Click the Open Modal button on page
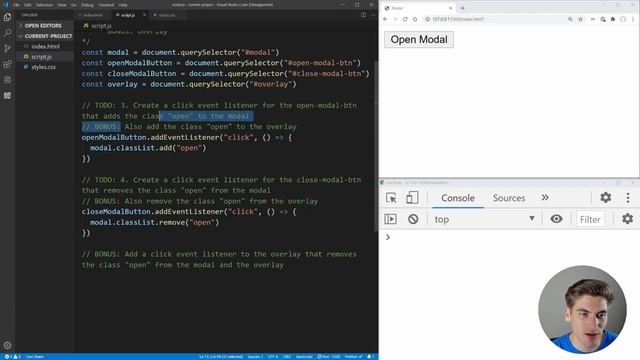Screen dimensions: 640x360 coord(419,40)
